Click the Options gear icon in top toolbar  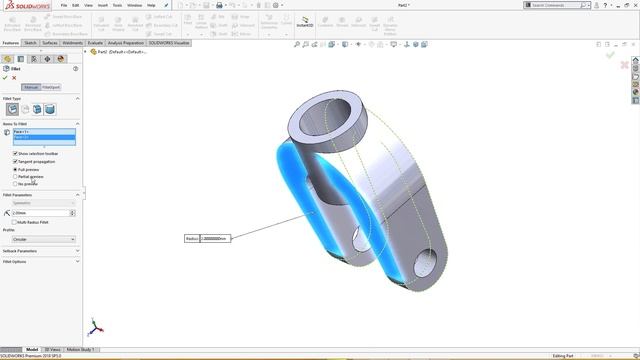[276, 5]
